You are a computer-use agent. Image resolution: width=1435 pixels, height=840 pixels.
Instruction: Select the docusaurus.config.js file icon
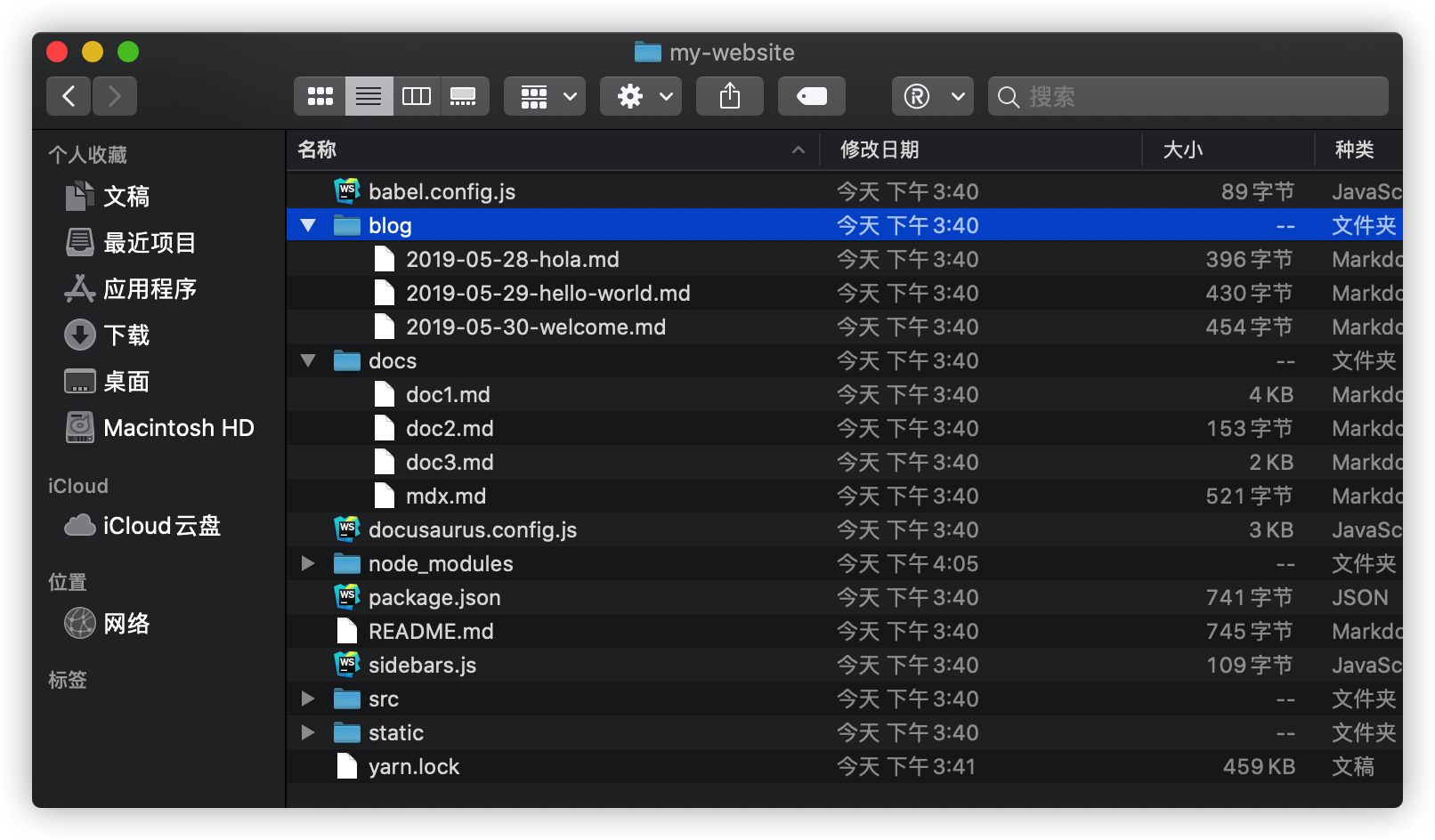[x=346, y=529]
